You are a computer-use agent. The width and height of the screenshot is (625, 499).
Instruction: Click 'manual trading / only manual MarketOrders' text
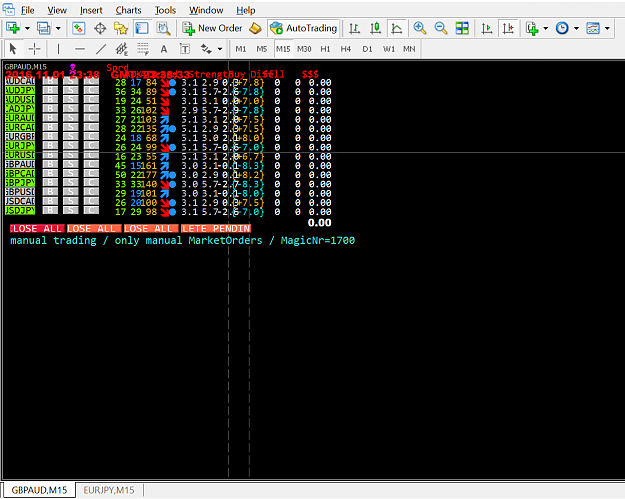click(136, 240)
